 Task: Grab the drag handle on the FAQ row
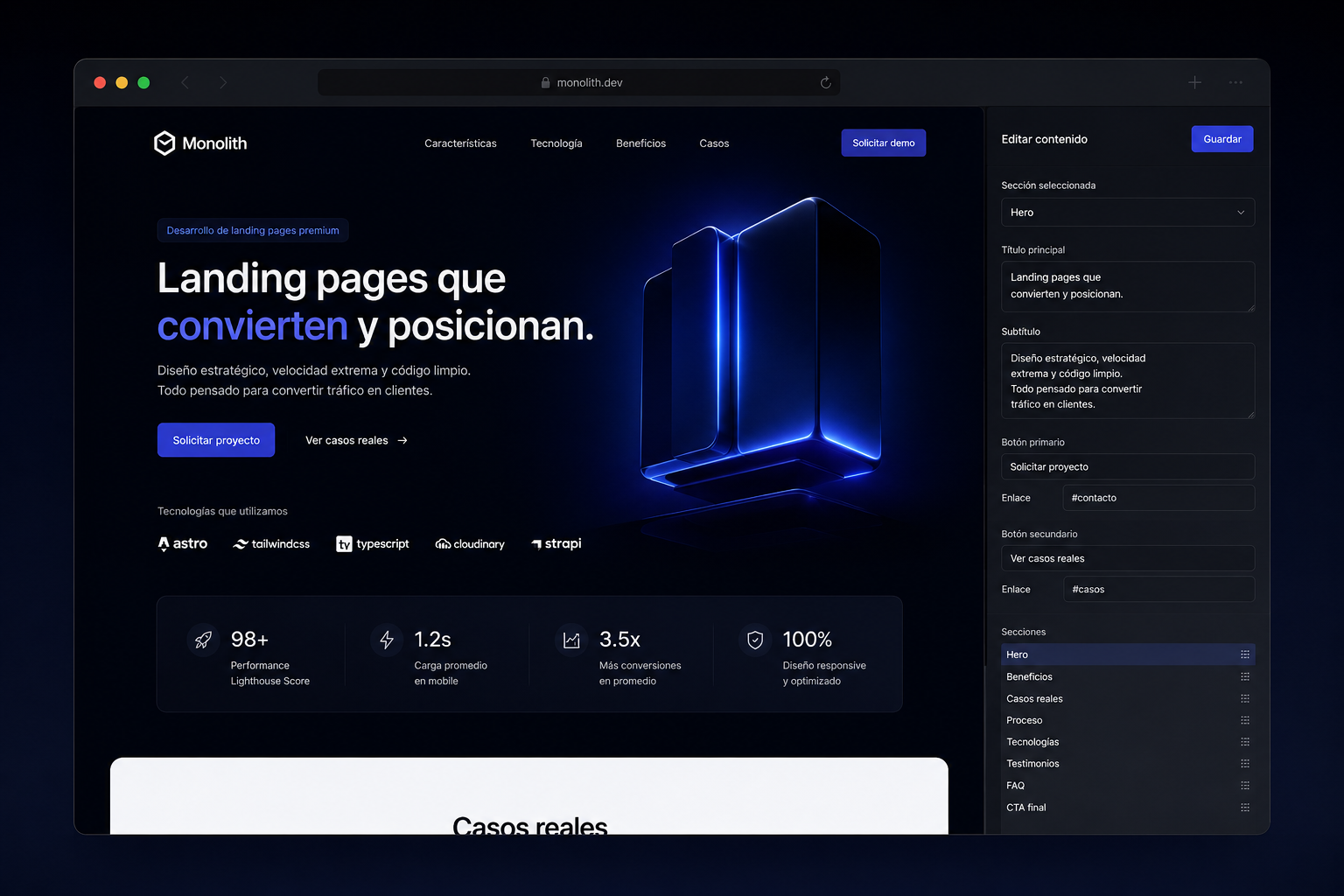(1244, 786)
